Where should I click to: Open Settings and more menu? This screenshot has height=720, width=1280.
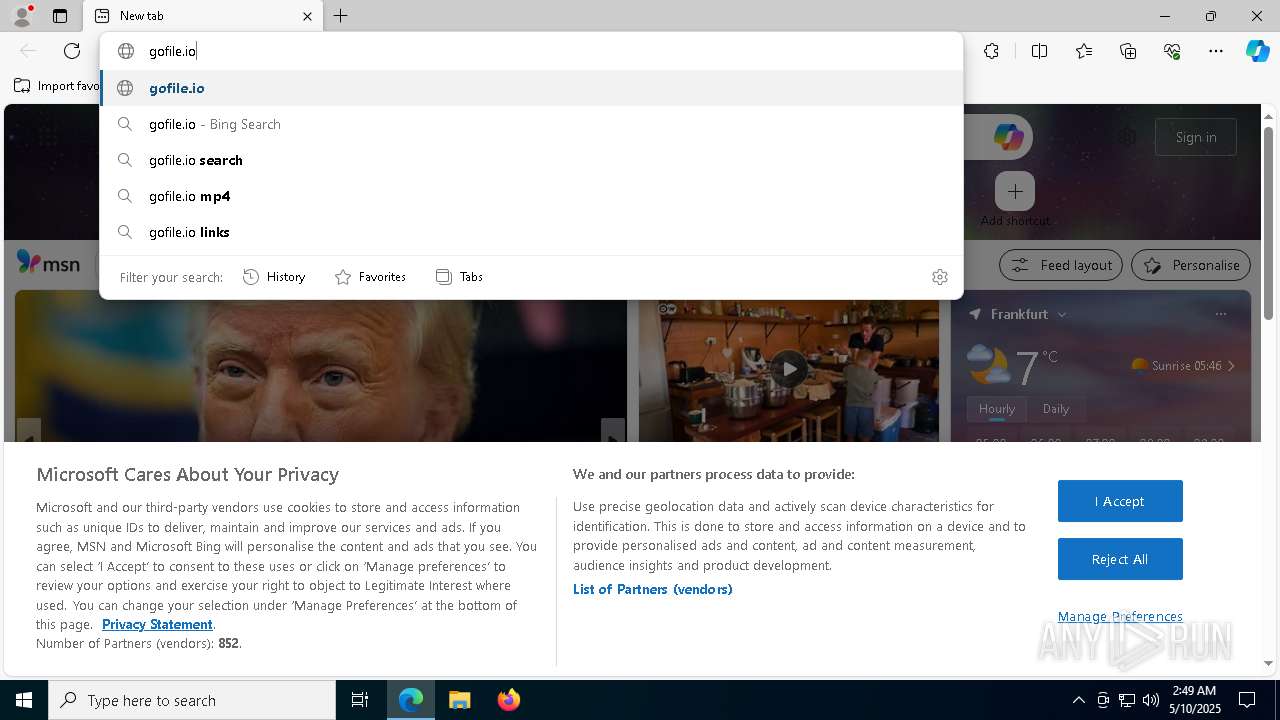(x=1216, y=51)
